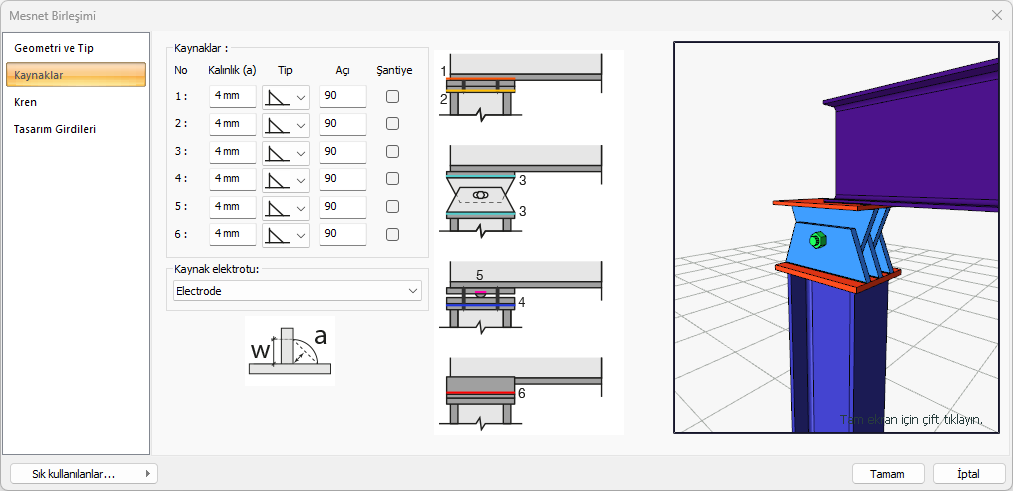Open the Sık kullanılanlar menu button
1013x491 pixels.
83,474
